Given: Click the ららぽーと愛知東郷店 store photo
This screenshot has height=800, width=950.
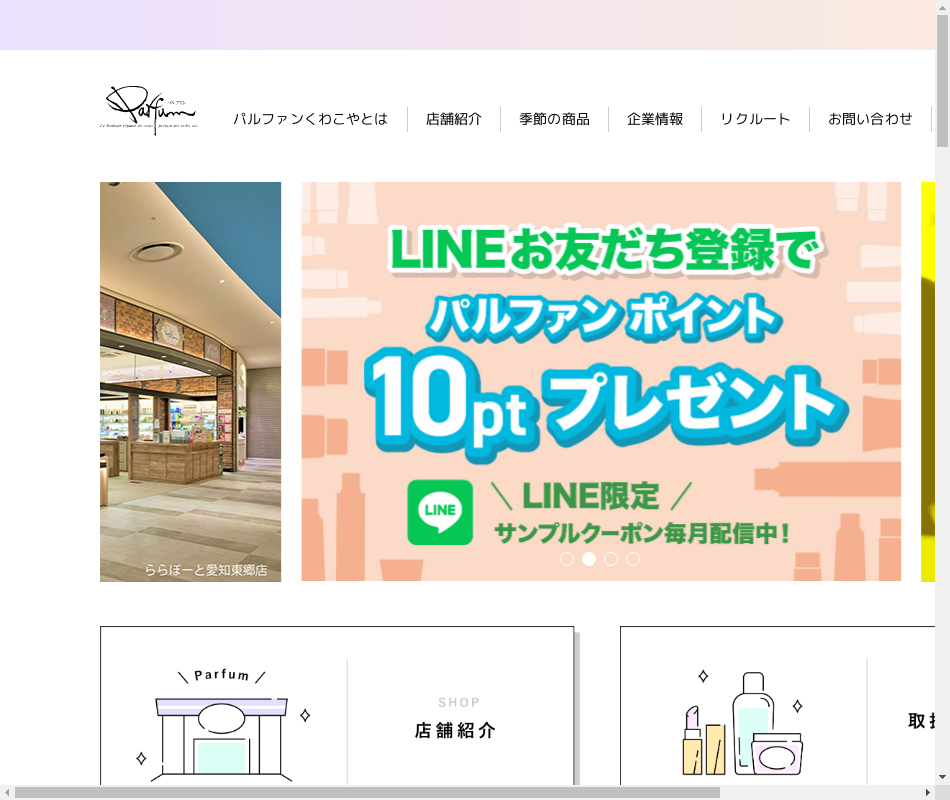Looking at the screenshot, I should [190, 382].
